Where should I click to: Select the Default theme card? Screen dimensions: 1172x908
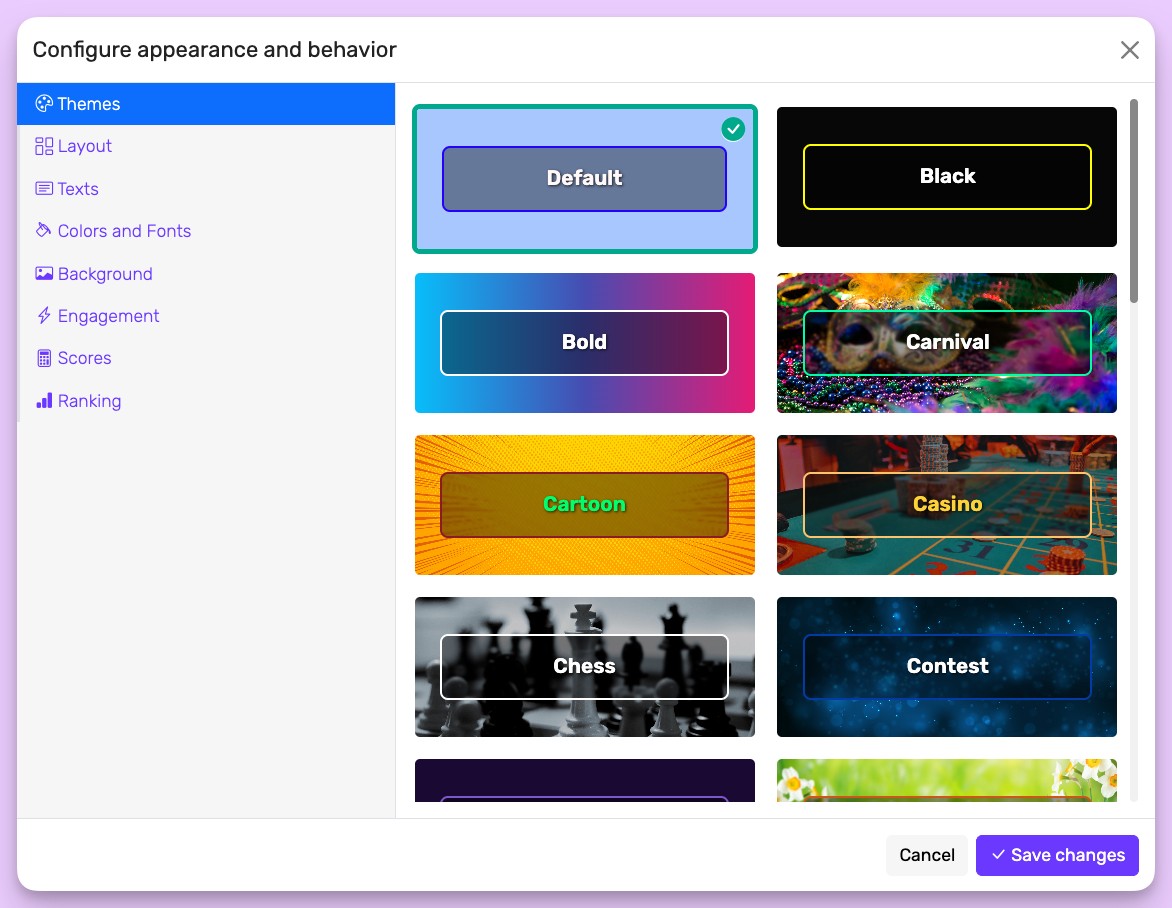click(585, 179)
